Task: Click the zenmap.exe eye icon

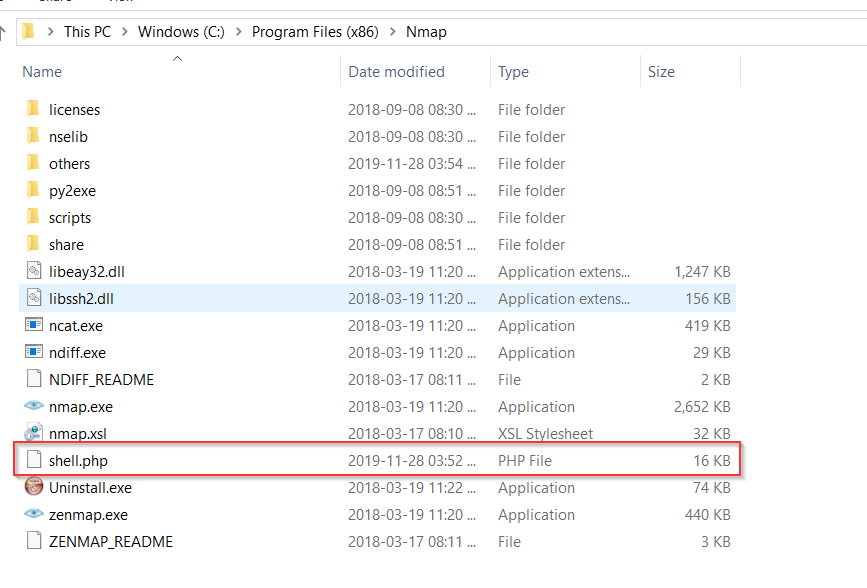Action: click(32, 515)
